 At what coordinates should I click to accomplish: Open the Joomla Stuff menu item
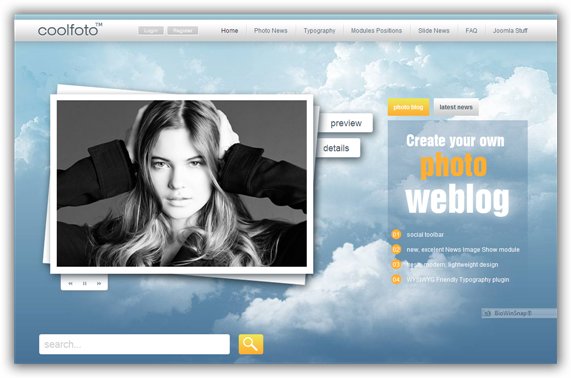tap(510, 31)
